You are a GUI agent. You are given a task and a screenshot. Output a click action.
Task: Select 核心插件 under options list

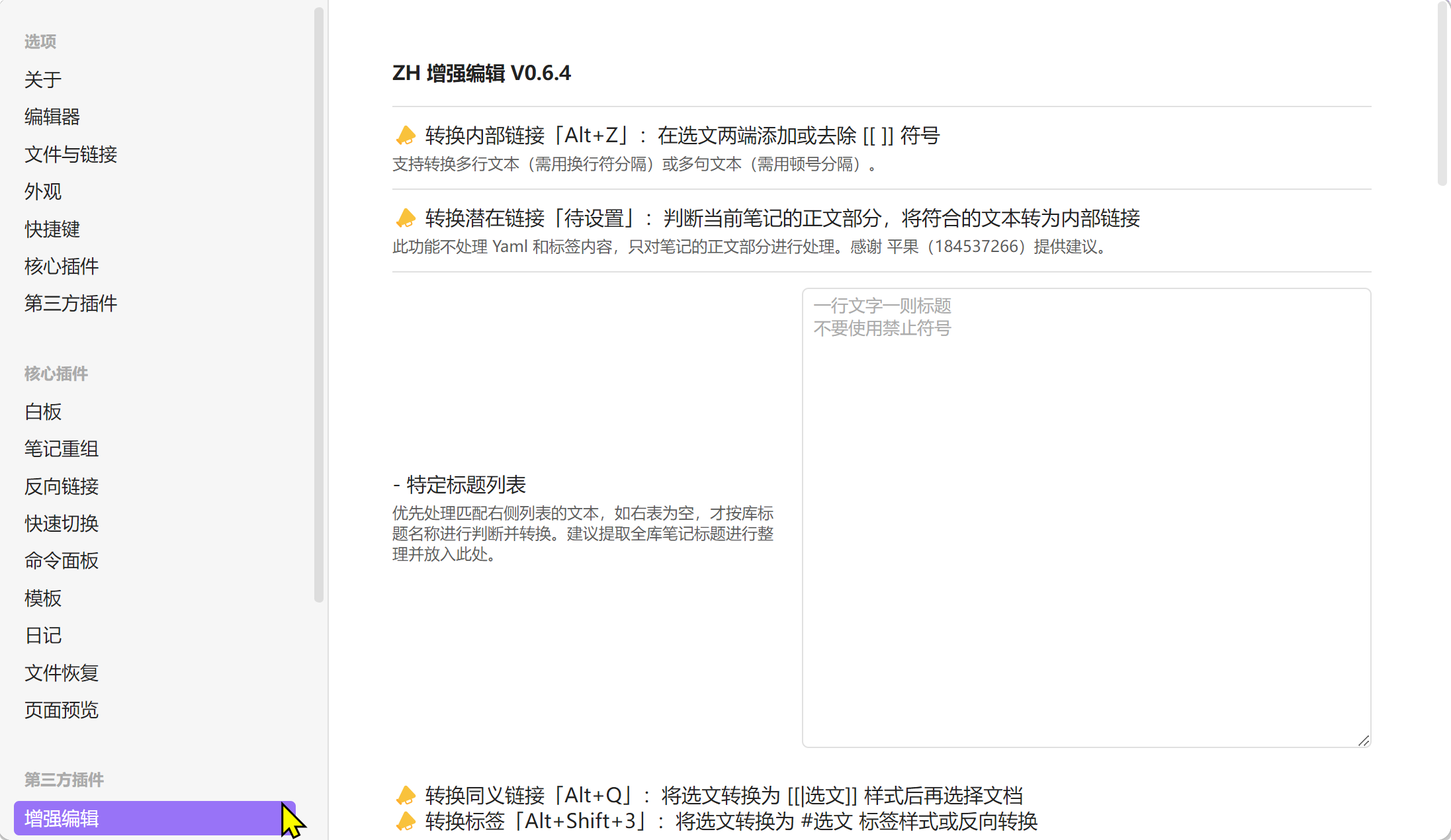[62, 266]
